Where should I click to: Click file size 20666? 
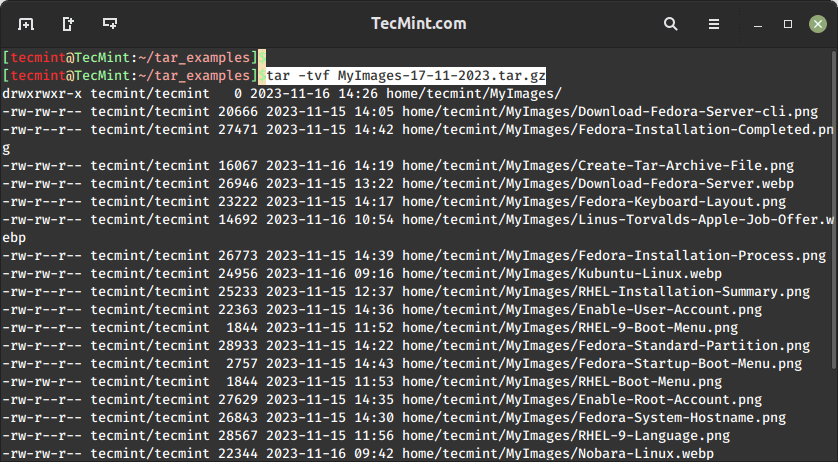tap(238, 112)
